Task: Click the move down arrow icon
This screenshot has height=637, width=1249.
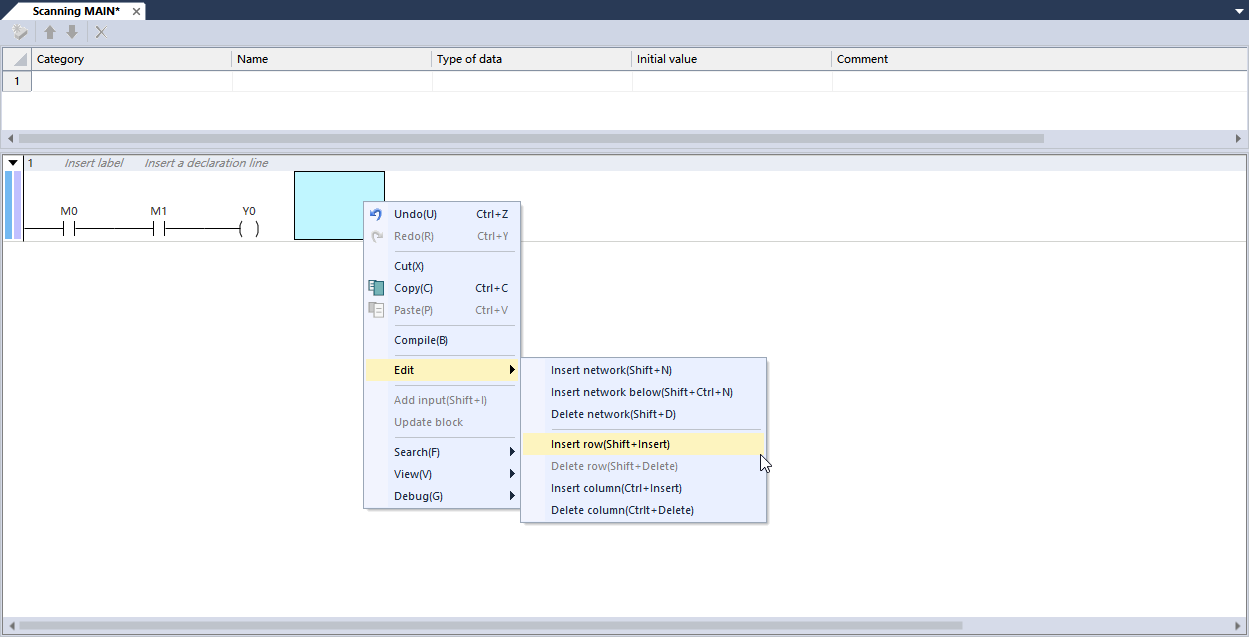Action: pos(72,32)
